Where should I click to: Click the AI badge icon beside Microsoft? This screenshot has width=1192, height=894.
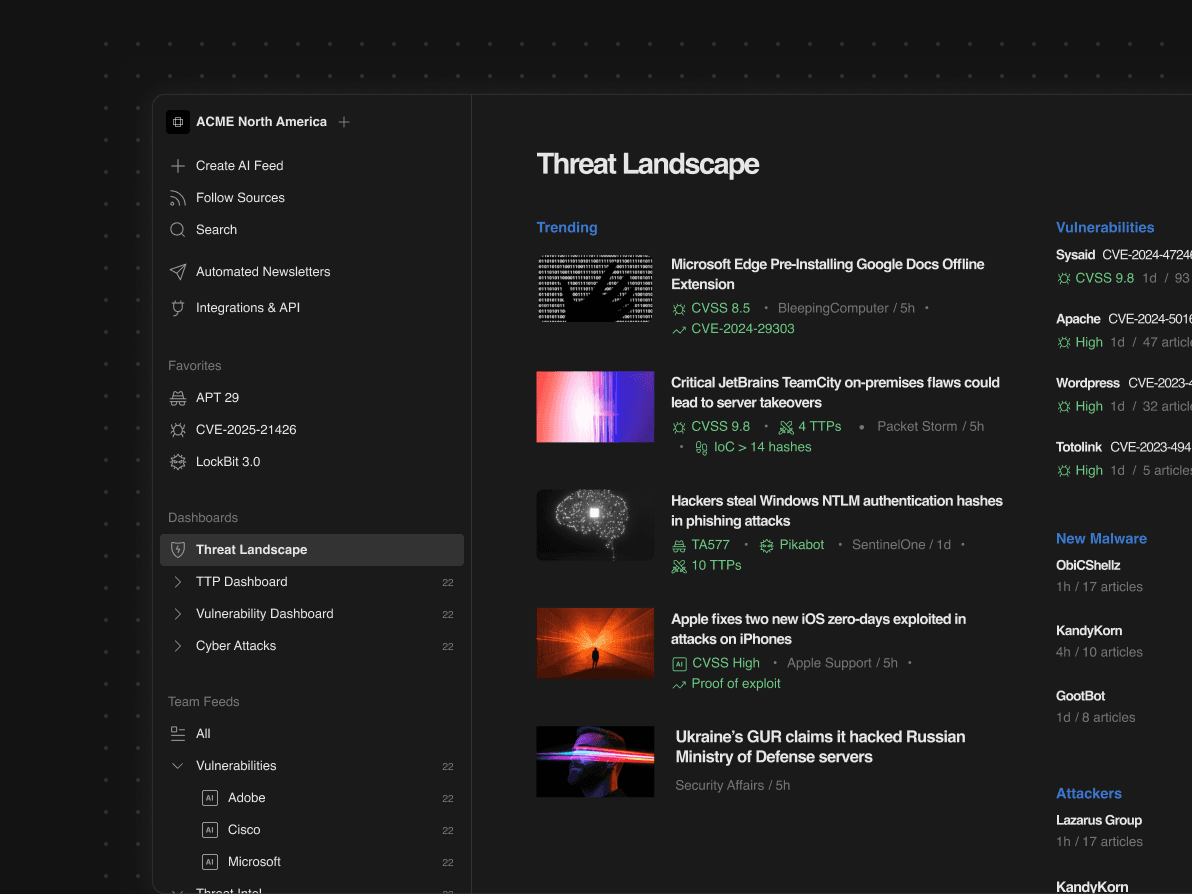point(210,861)
